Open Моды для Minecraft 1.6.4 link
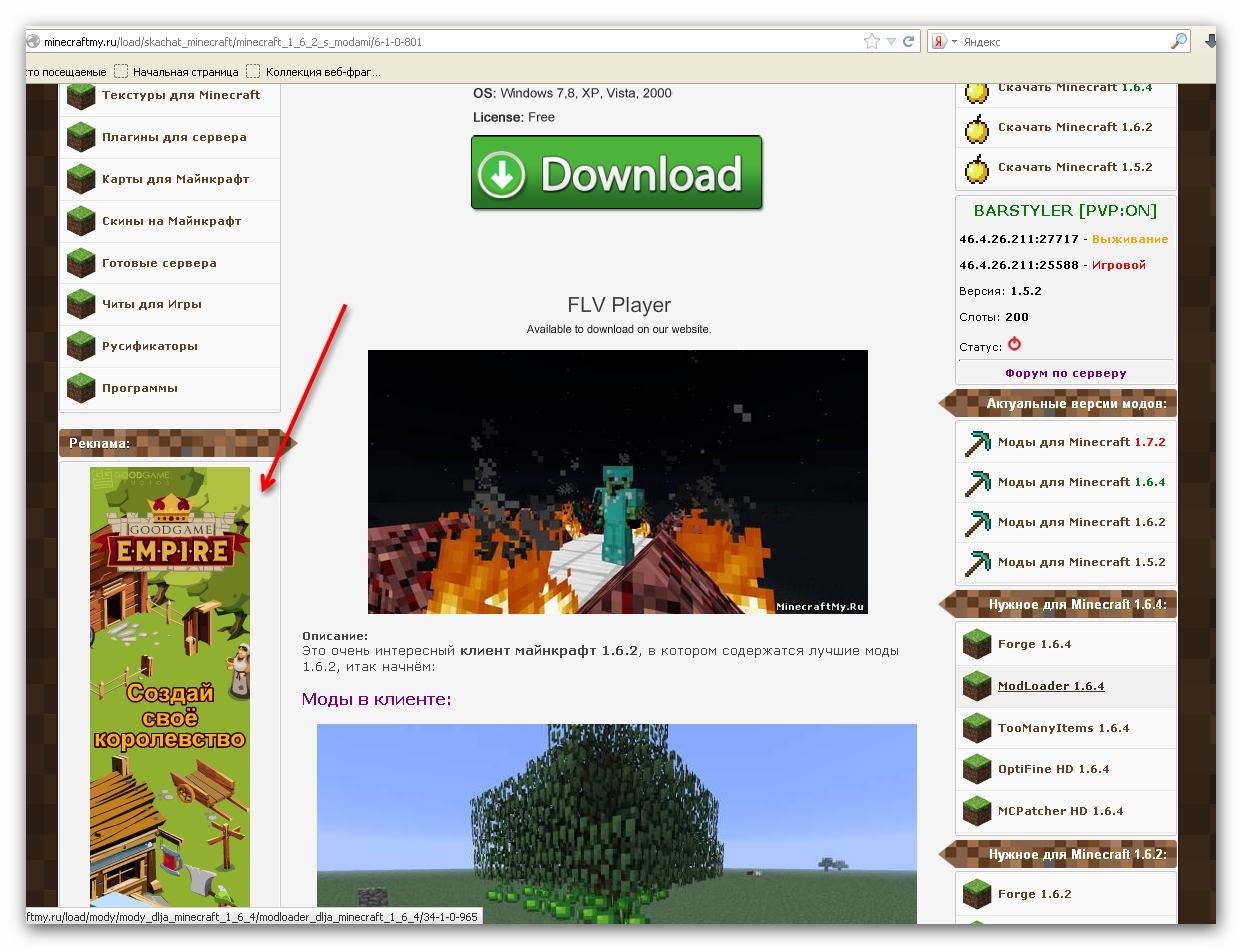 click(1082, 482)
